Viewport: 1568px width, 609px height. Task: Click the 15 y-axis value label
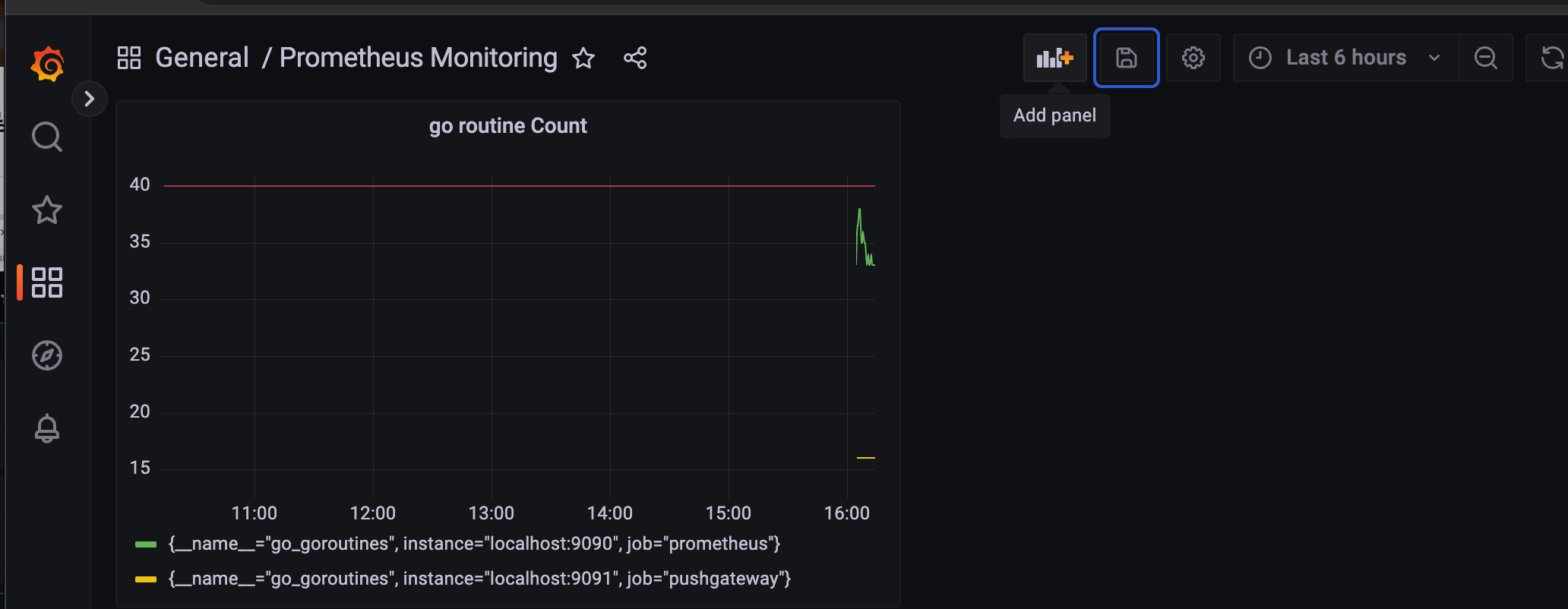click(140, 468)
